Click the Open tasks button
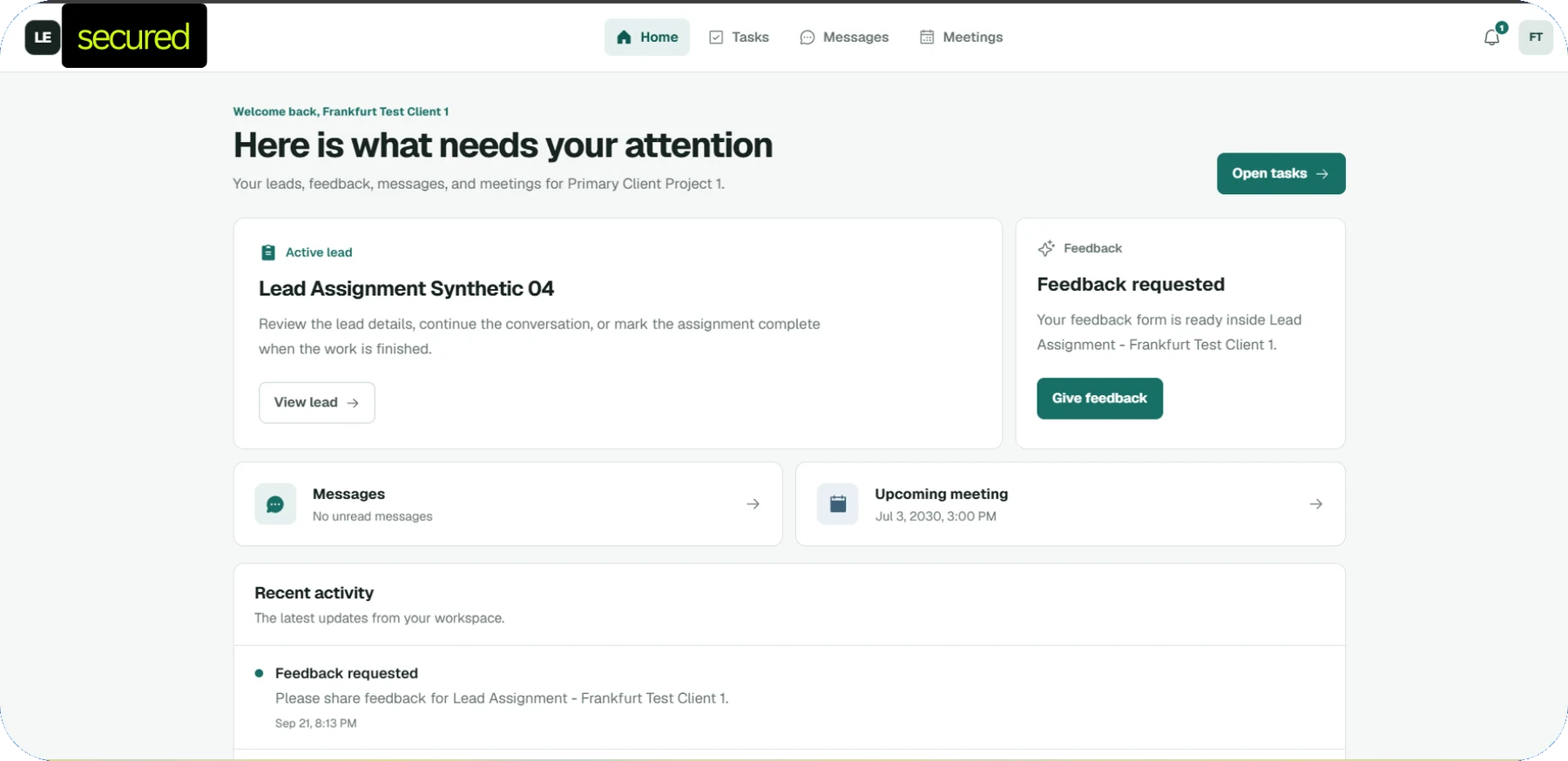Viewport: 1568px width, 761px height. tap(1281, 173)
